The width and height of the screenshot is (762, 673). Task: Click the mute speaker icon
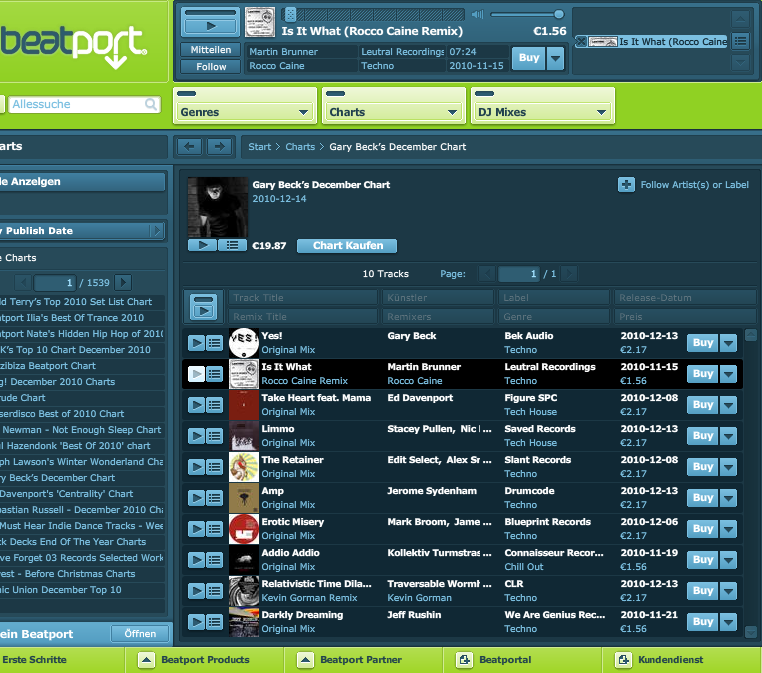coord(477,14)
